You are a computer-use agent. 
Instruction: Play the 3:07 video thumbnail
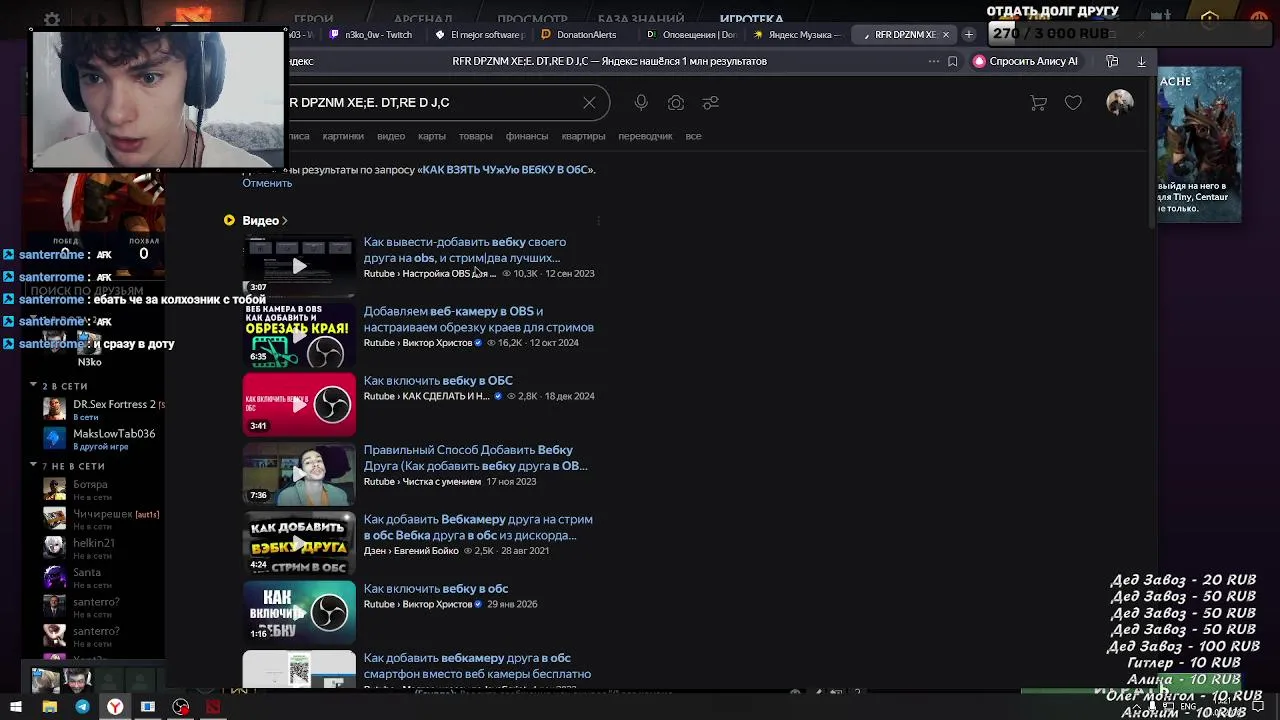coord(299,266)
